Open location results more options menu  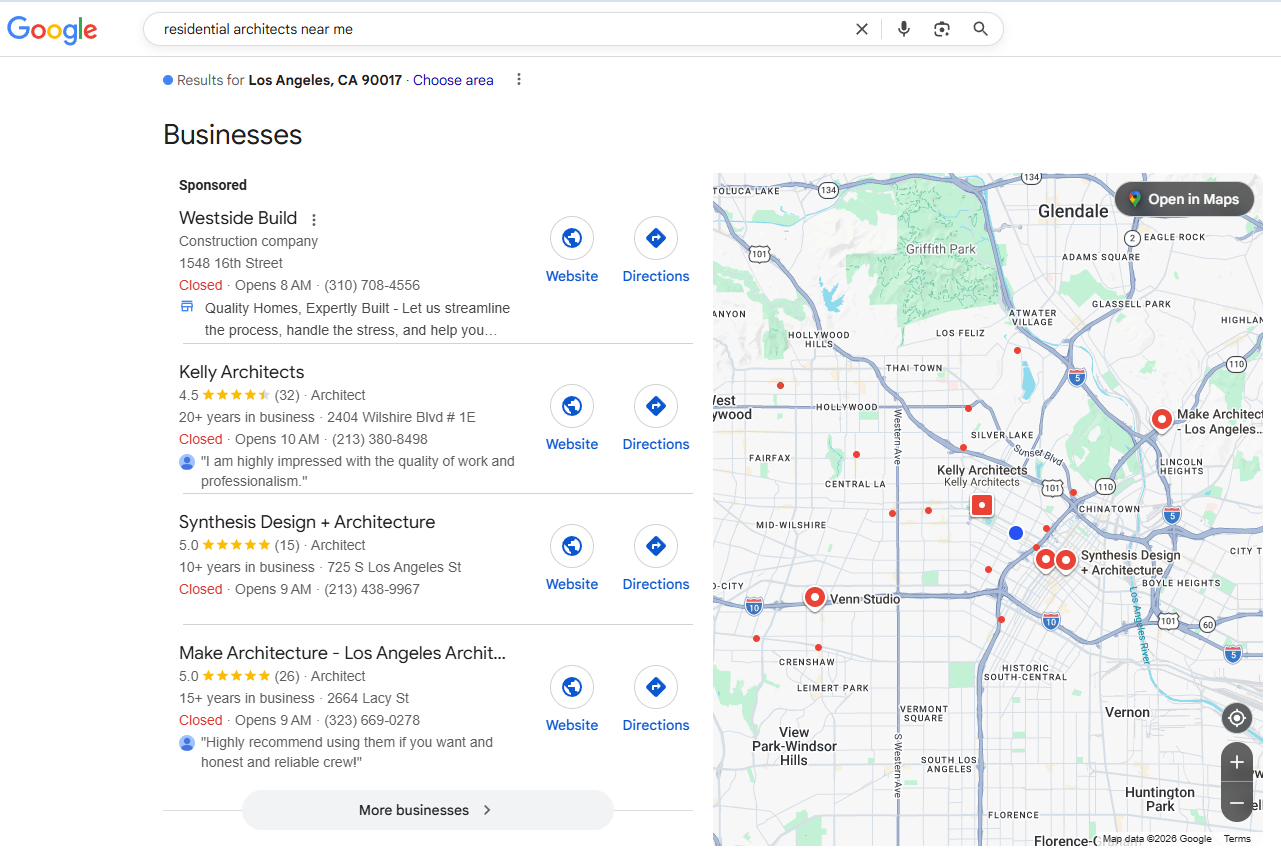tap(518, 80)
